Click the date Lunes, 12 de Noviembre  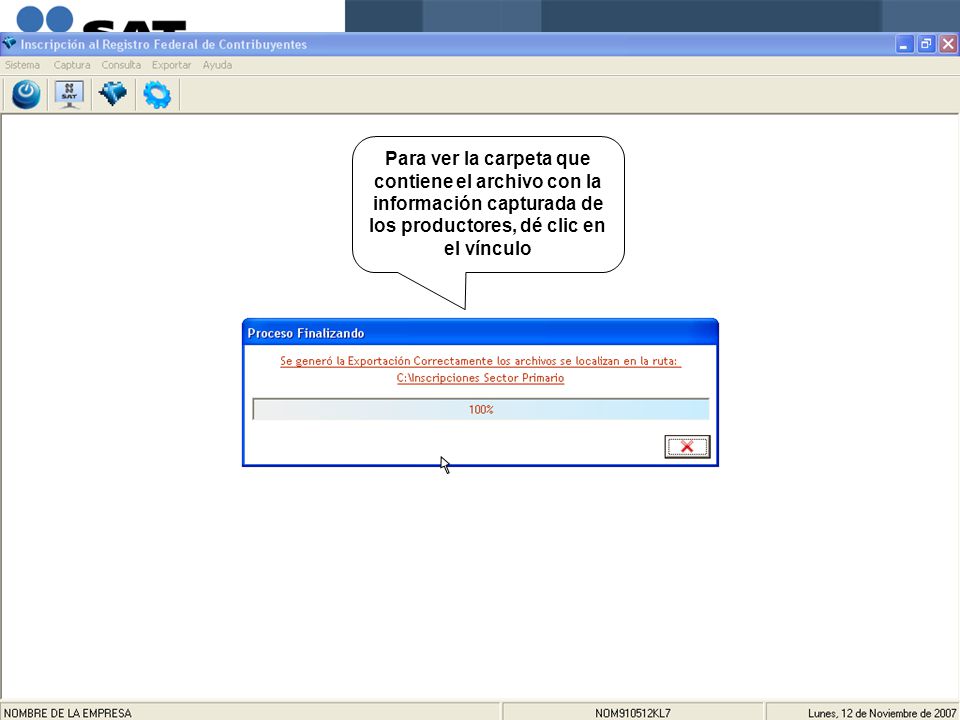point(882,713)
